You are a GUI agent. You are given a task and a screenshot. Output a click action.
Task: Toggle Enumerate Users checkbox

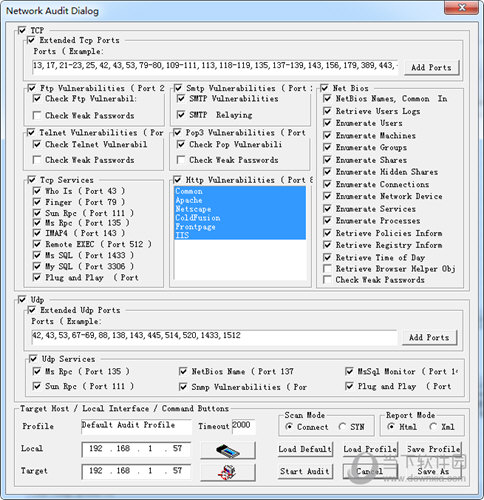[x=328, y=123]
